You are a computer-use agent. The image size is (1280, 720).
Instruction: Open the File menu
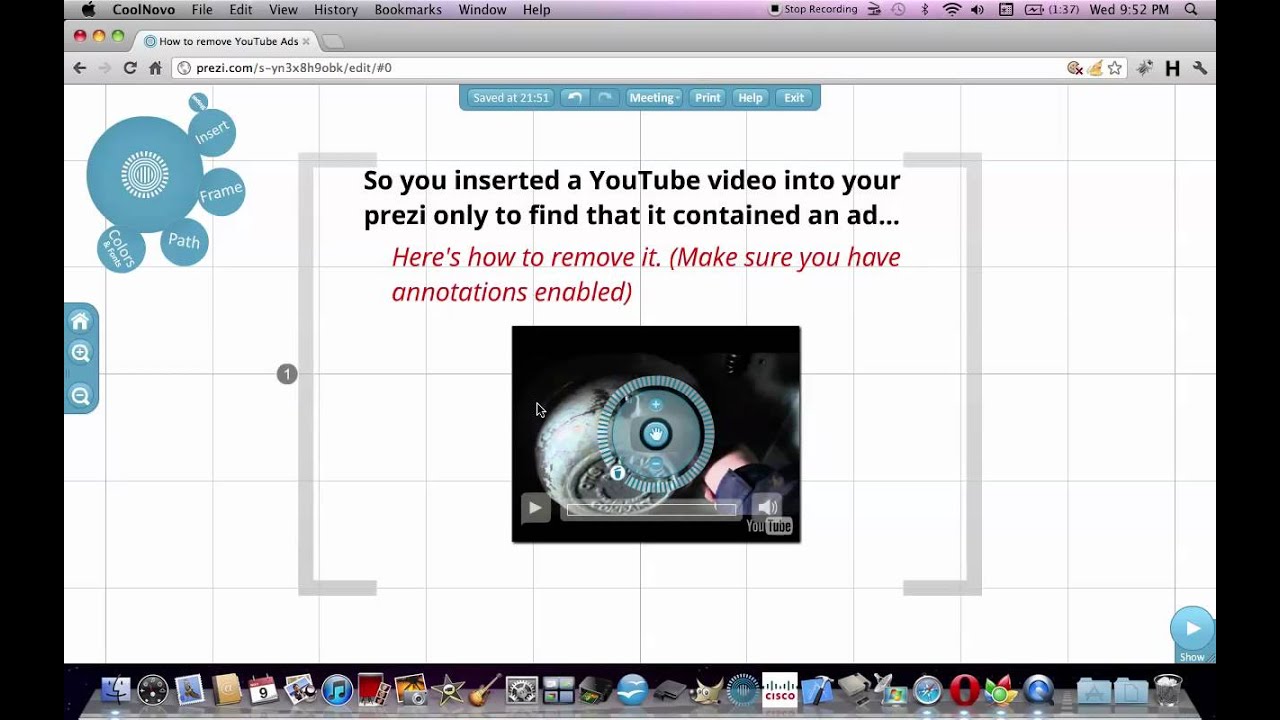[x=202, y=10]
